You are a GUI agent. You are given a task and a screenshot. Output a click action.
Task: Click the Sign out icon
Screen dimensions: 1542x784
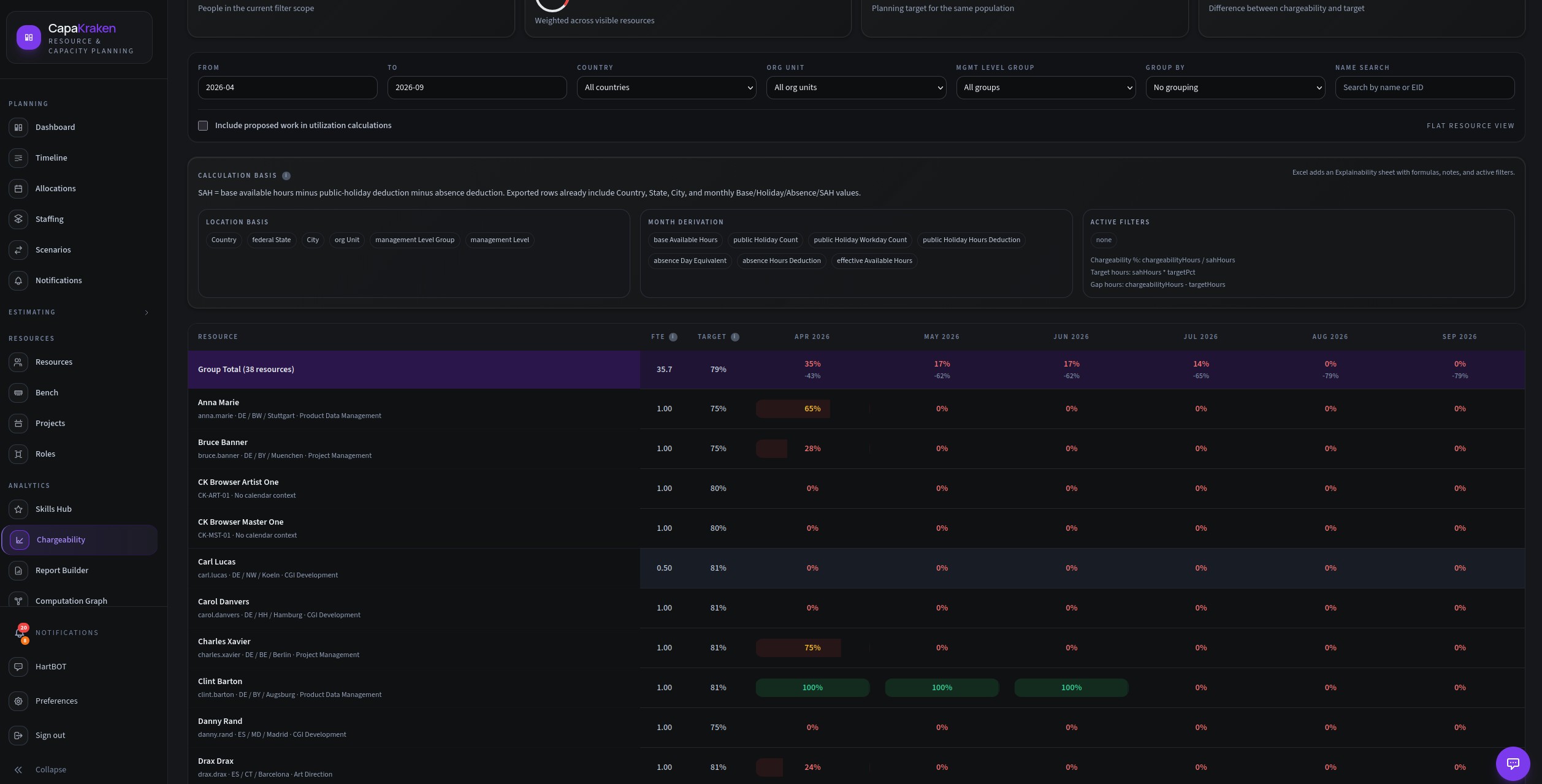pyautogui.click(x=18, y=736)
